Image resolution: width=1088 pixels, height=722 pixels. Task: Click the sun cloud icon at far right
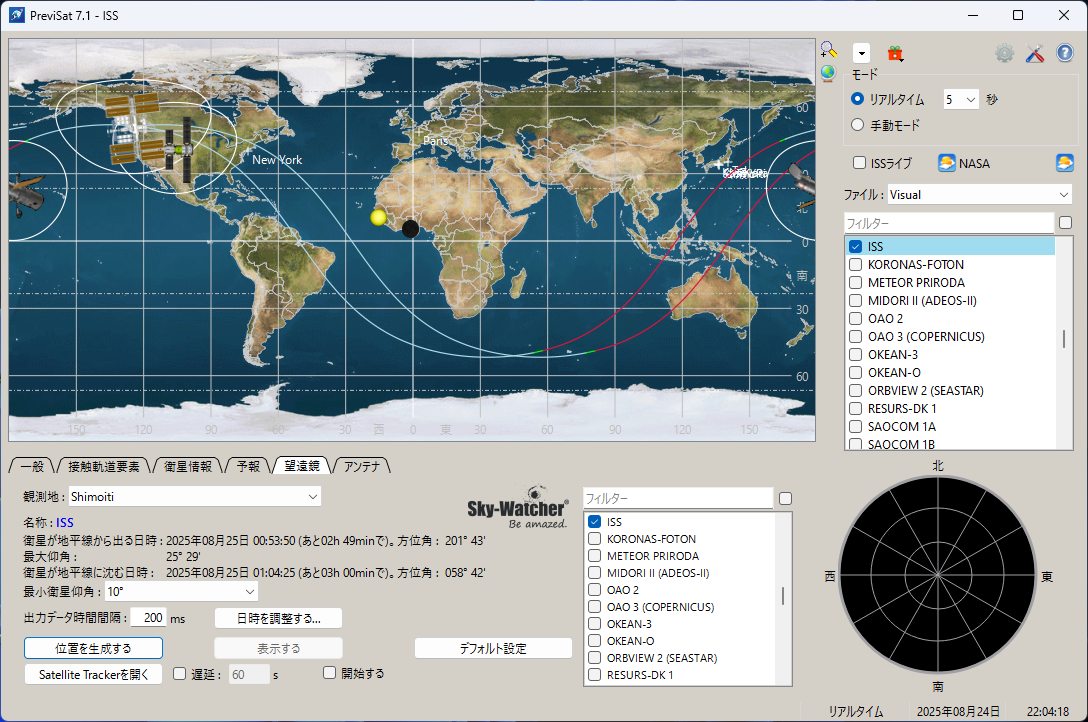click(x=1064, y=163)
